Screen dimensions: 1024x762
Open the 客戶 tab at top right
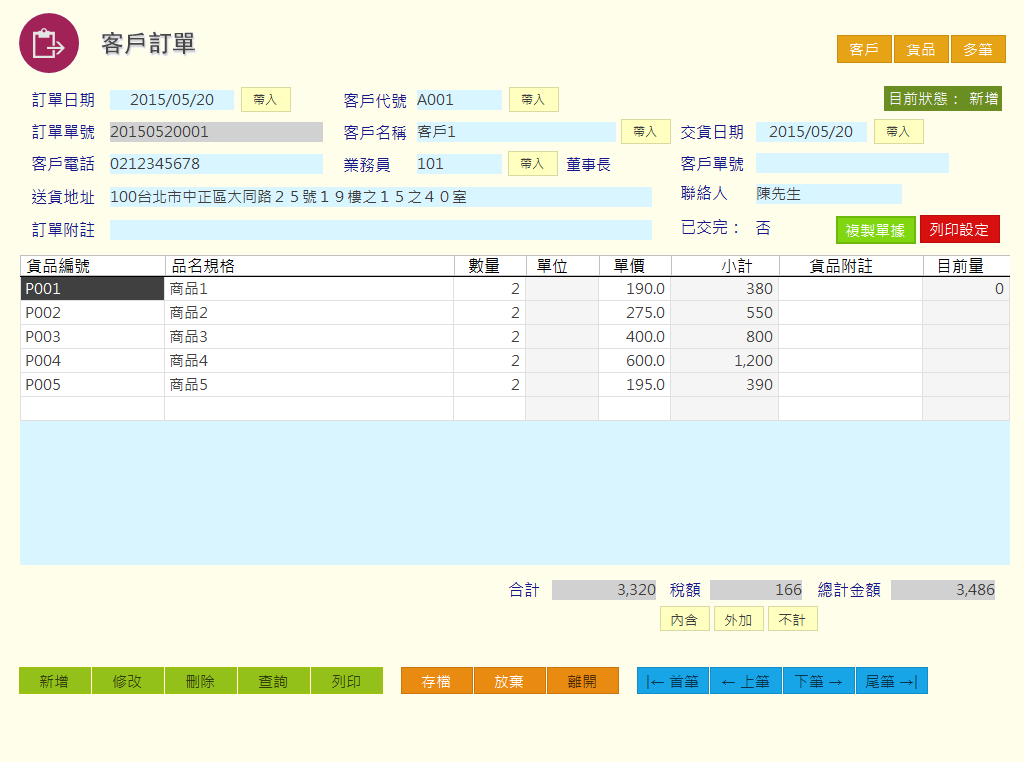(x=863, y=49)
